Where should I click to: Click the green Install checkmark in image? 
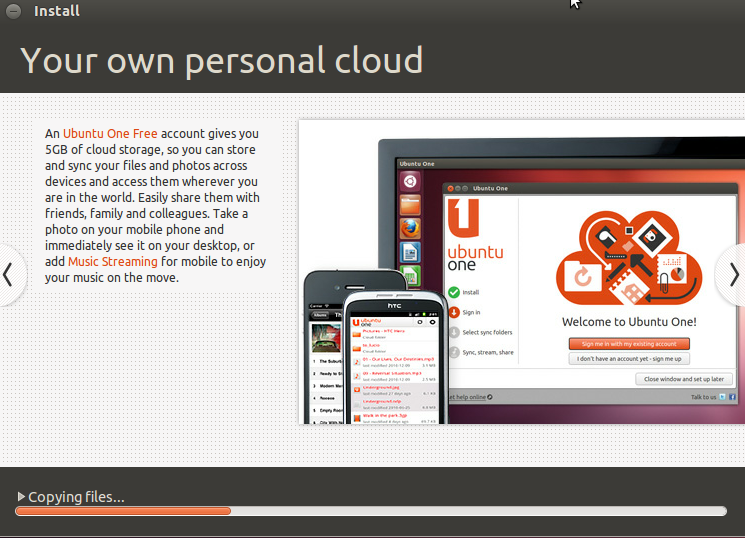(454, 292)
